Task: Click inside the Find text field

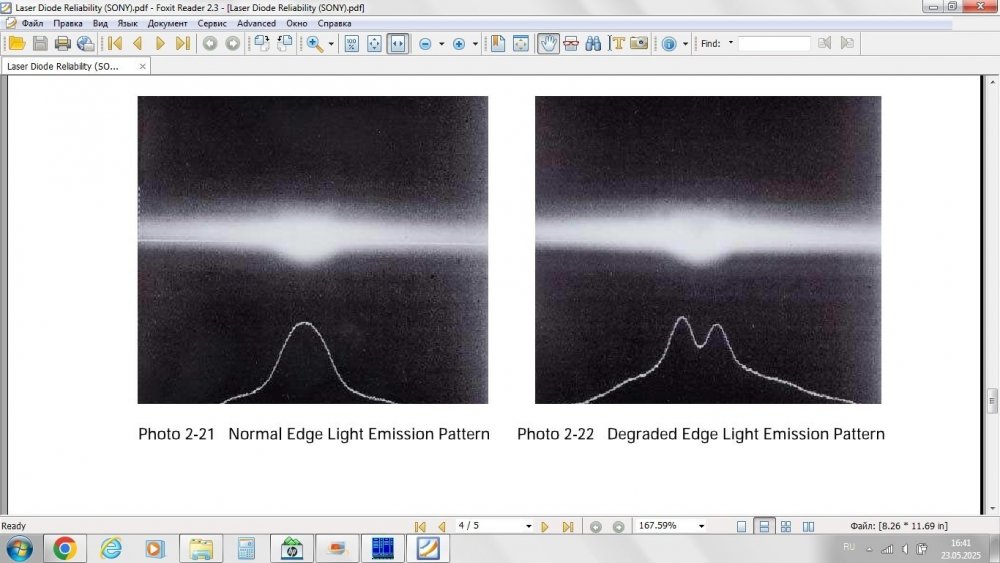Action: click(773, 44)
